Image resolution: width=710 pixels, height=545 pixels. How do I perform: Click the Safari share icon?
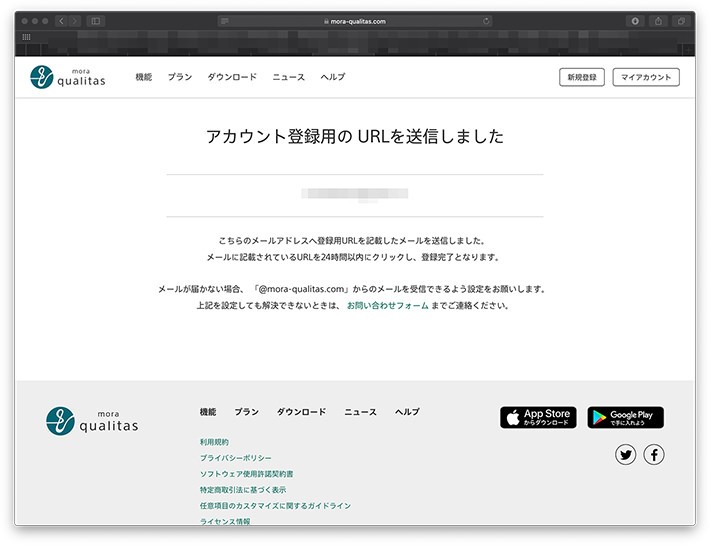(x=658, y=21)
